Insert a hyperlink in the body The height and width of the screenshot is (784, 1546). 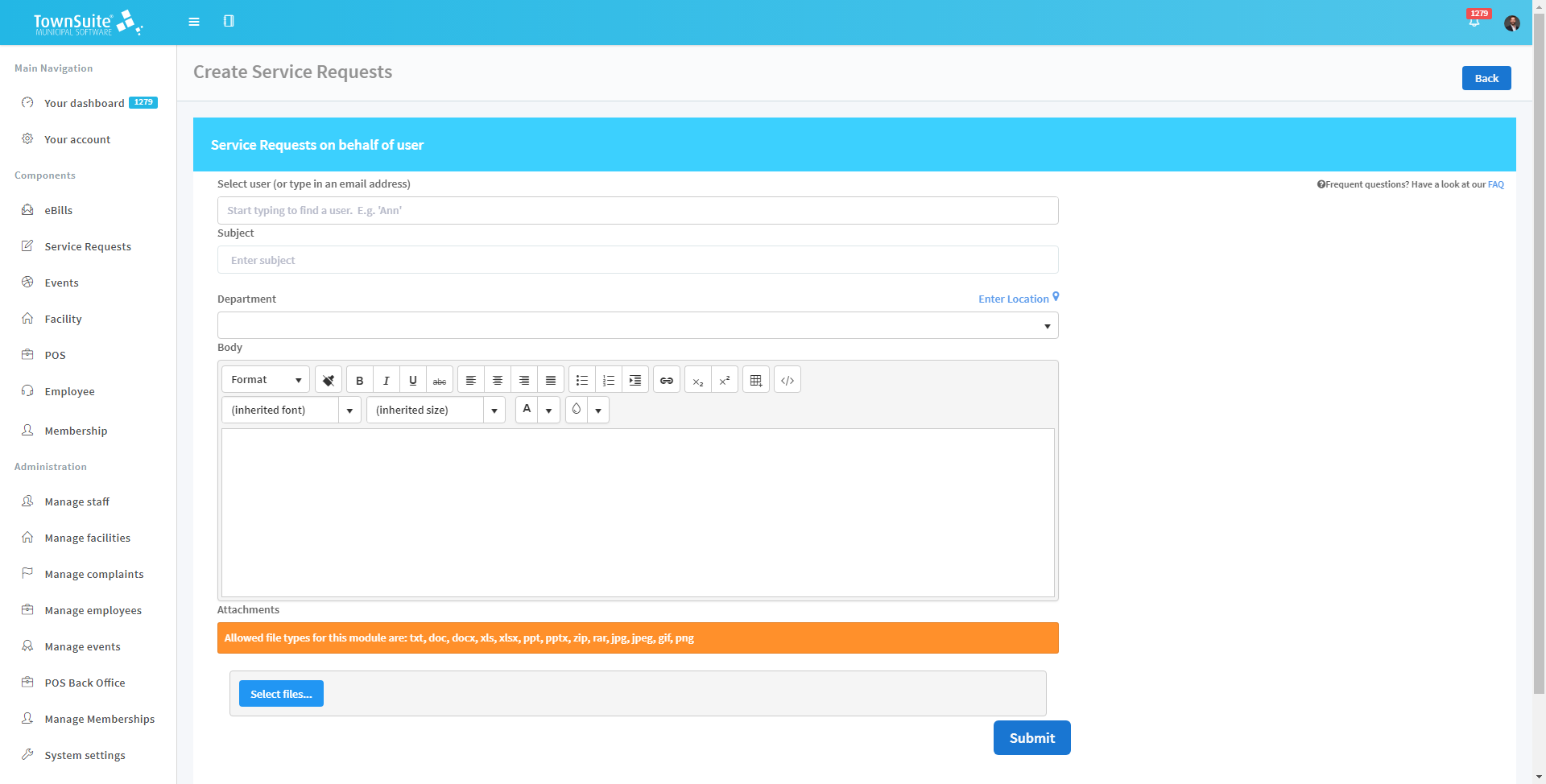(666, 379)
